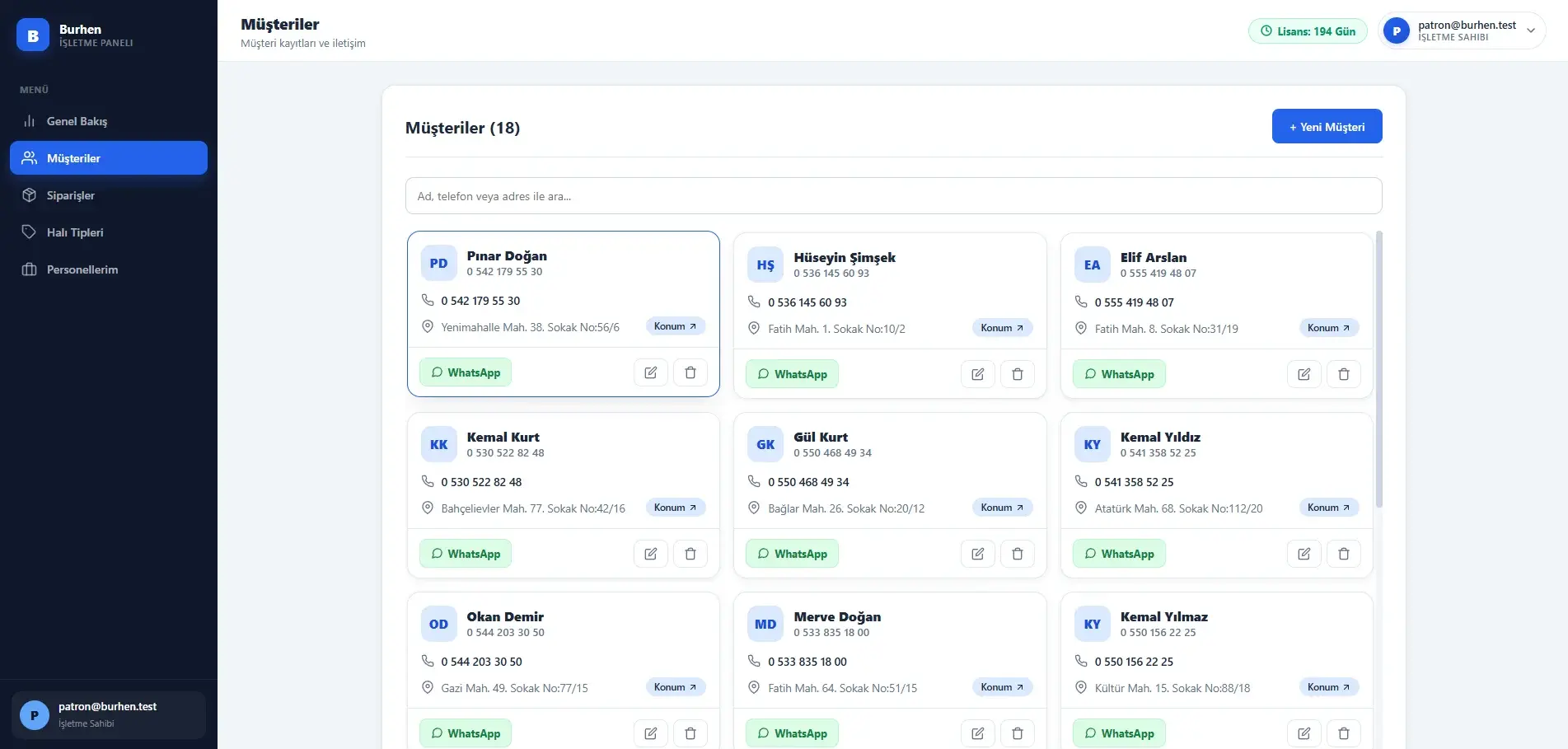The width and height of the screenshot is (1568, 749).
Task: Delete Kemal Kurt with the trash icon
Action: tap(690, 554)
